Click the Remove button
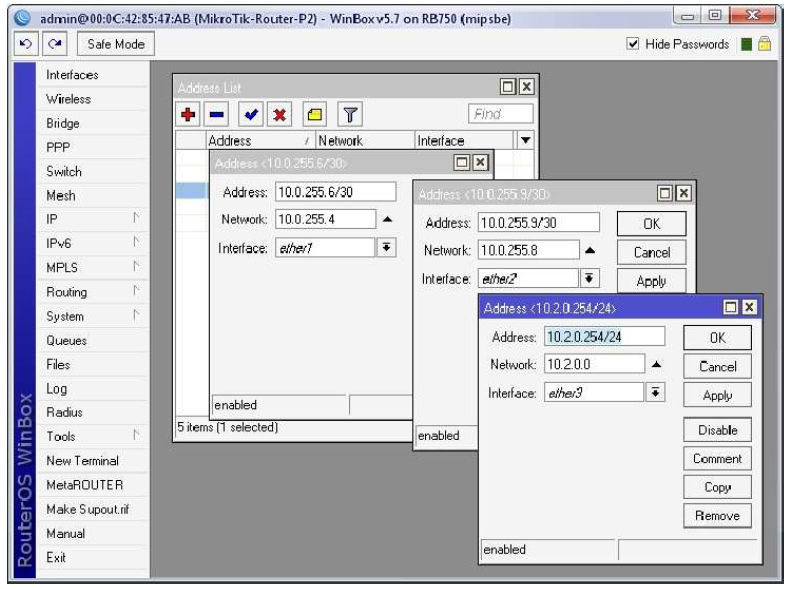Screen dimensions: 791x589 [x=717, y=515]
